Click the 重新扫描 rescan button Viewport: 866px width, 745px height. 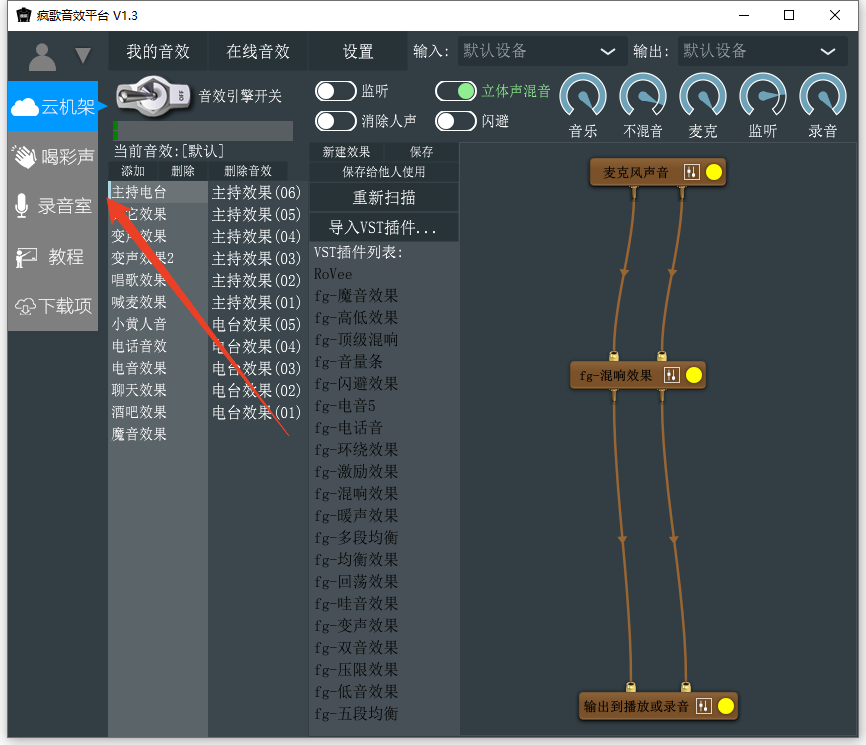[x=383, y=197]
